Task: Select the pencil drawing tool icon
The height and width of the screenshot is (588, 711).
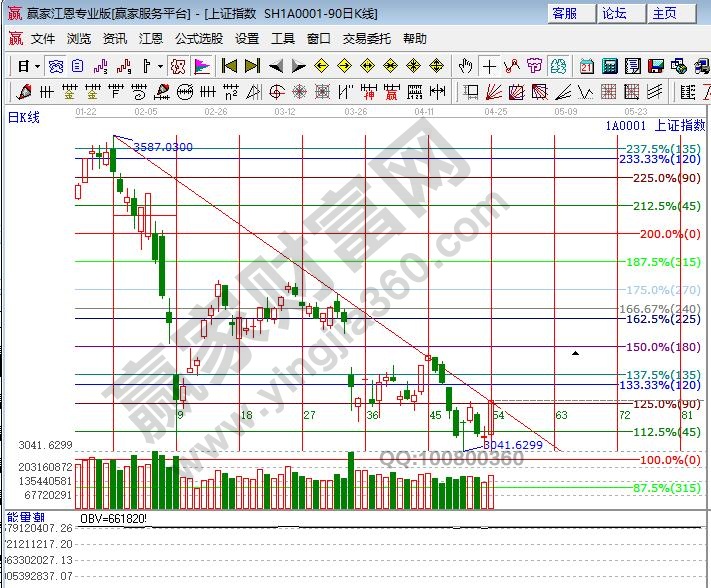Action: [25, 92]
